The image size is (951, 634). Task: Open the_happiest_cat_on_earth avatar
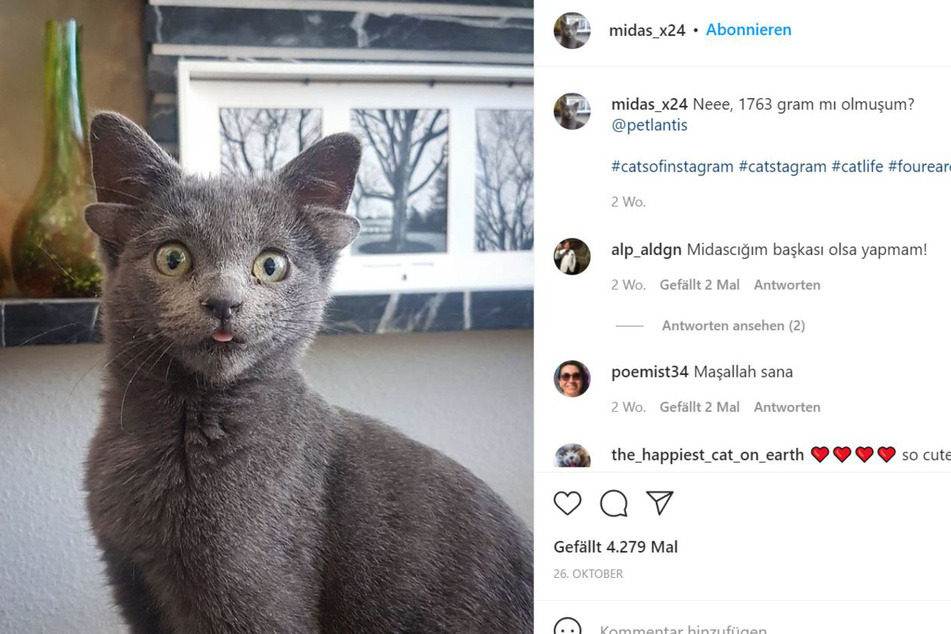tap(572, 456)
